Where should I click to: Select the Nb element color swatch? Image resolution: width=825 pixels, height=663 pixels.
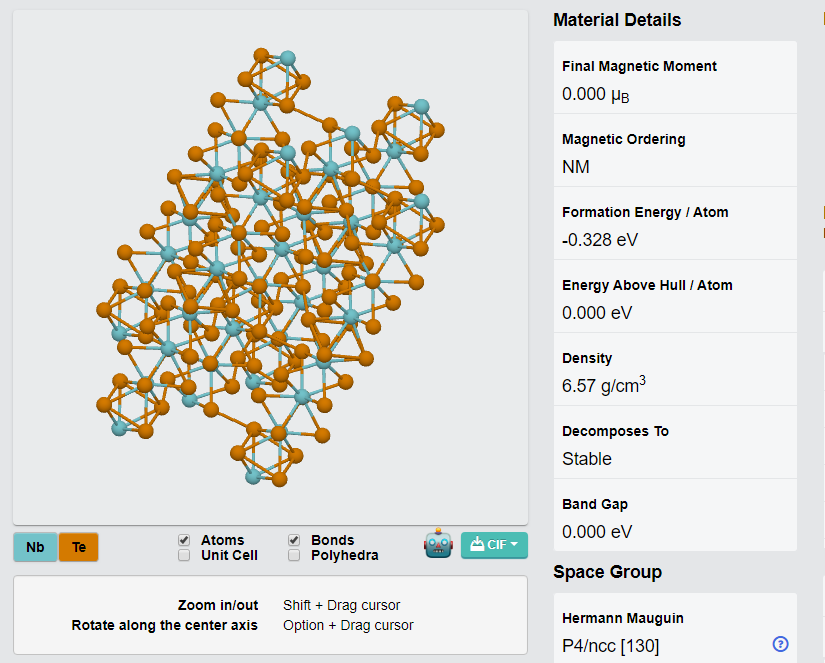[35, 547]
